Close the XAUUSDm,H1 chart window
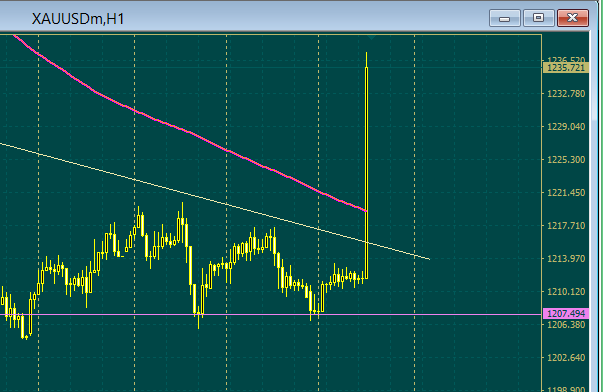The width and height of the screenshot is (603, 392). [x=573, y=18]
